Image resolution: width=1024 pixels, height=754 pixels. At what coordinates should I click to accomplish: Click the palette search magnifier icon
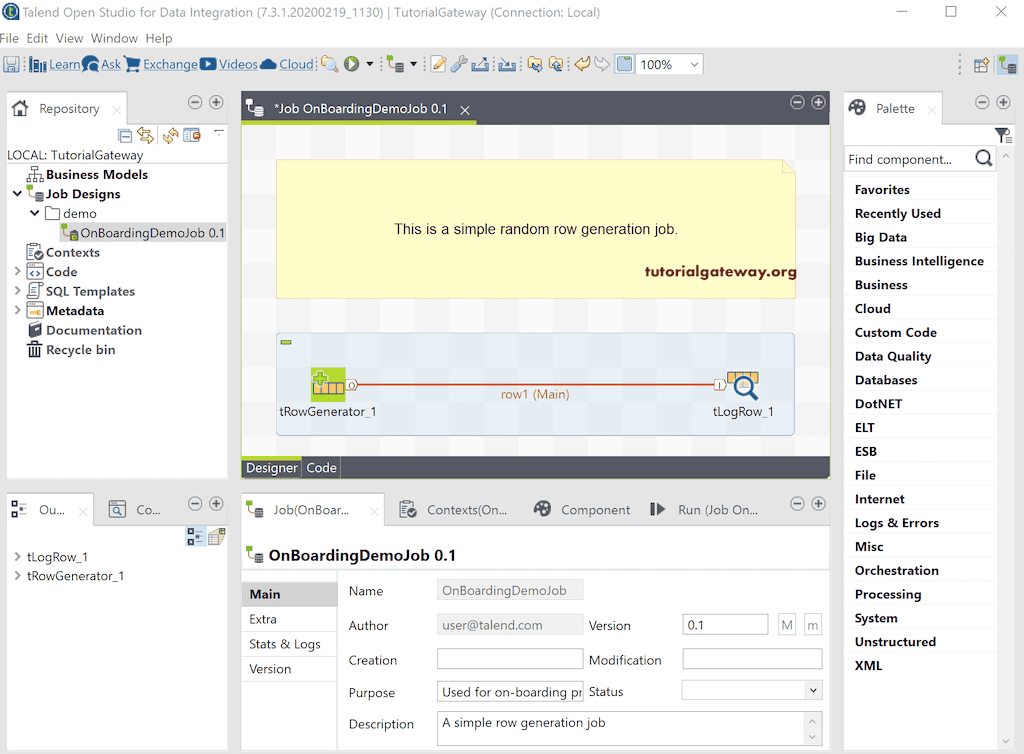click(x=984, y=158)
